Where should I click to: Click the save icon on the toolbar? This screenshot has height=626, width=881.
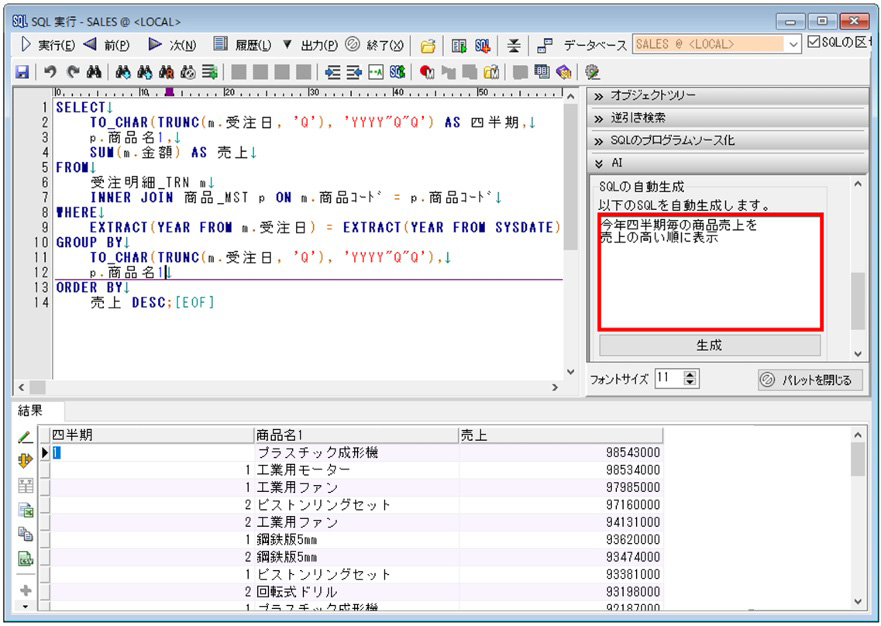click(22, 74)
